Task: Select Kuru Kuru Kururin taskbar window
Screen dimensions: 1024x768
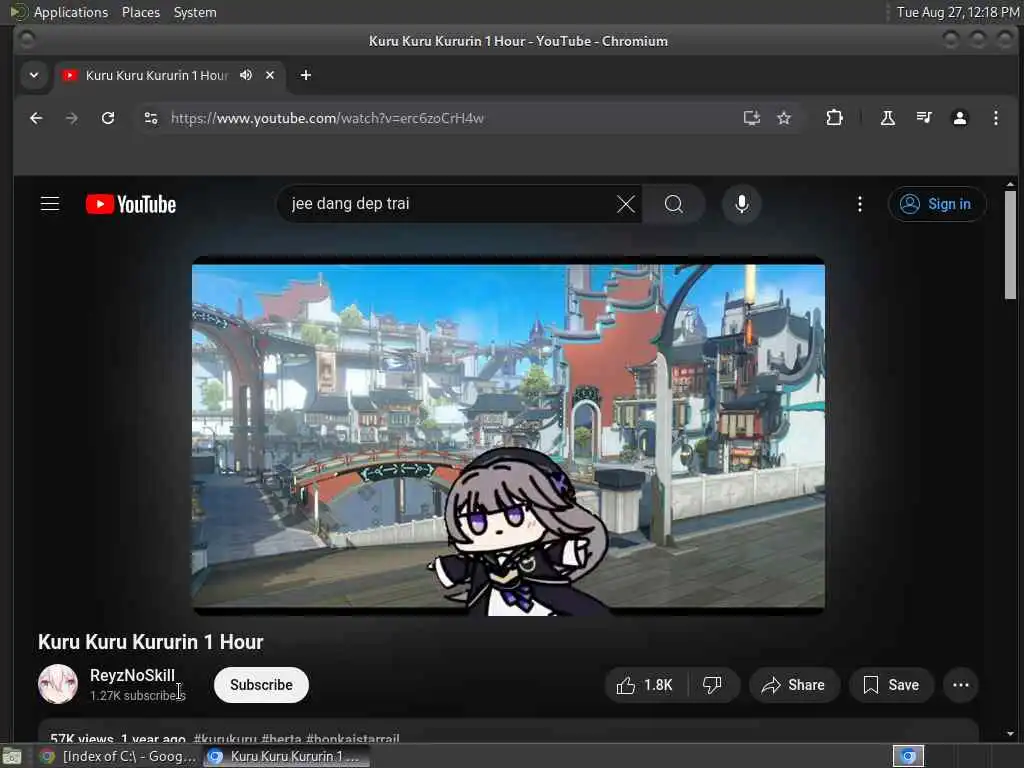Action: [286, 756]
